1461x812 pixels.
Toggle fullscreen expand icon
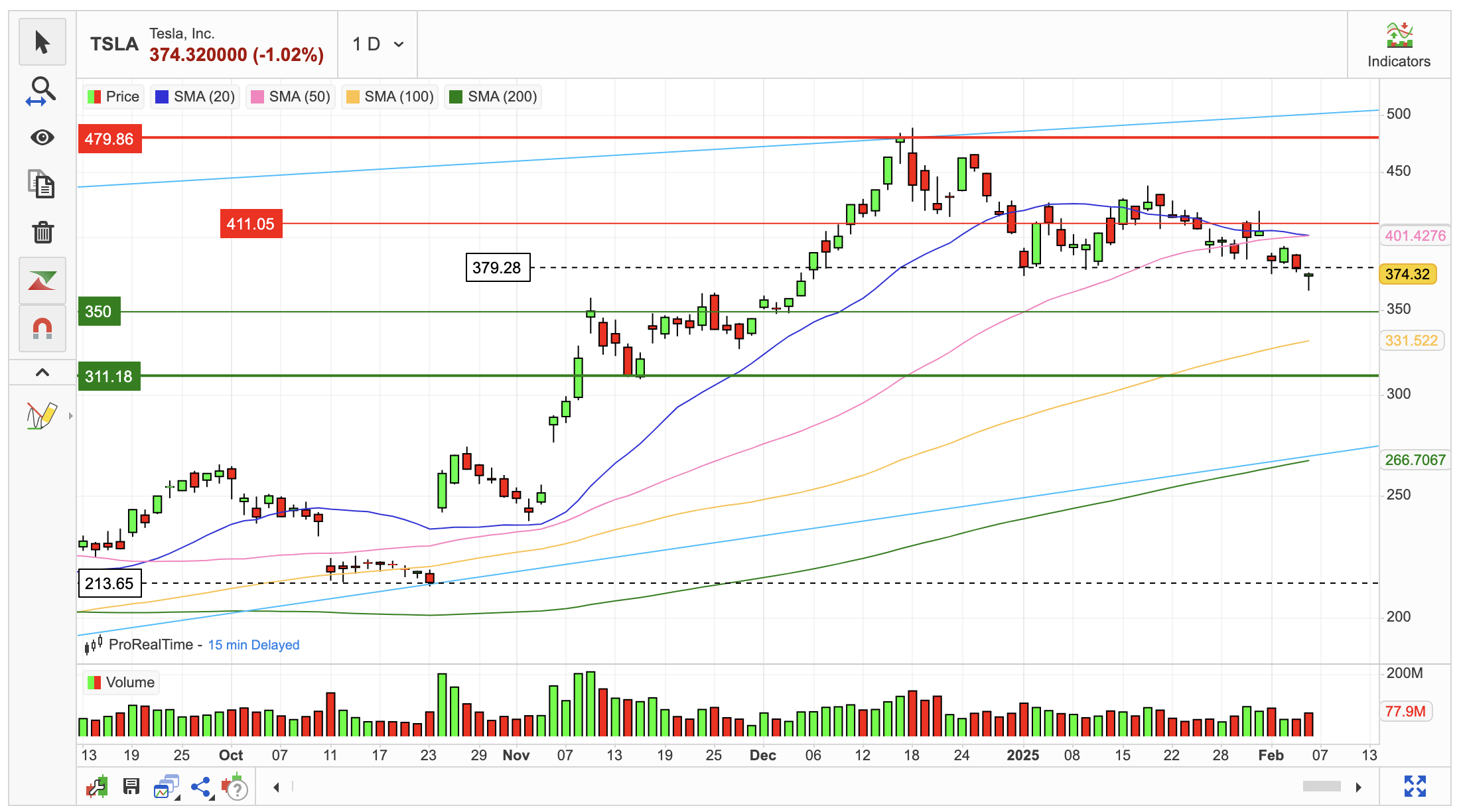(1415, 786)
